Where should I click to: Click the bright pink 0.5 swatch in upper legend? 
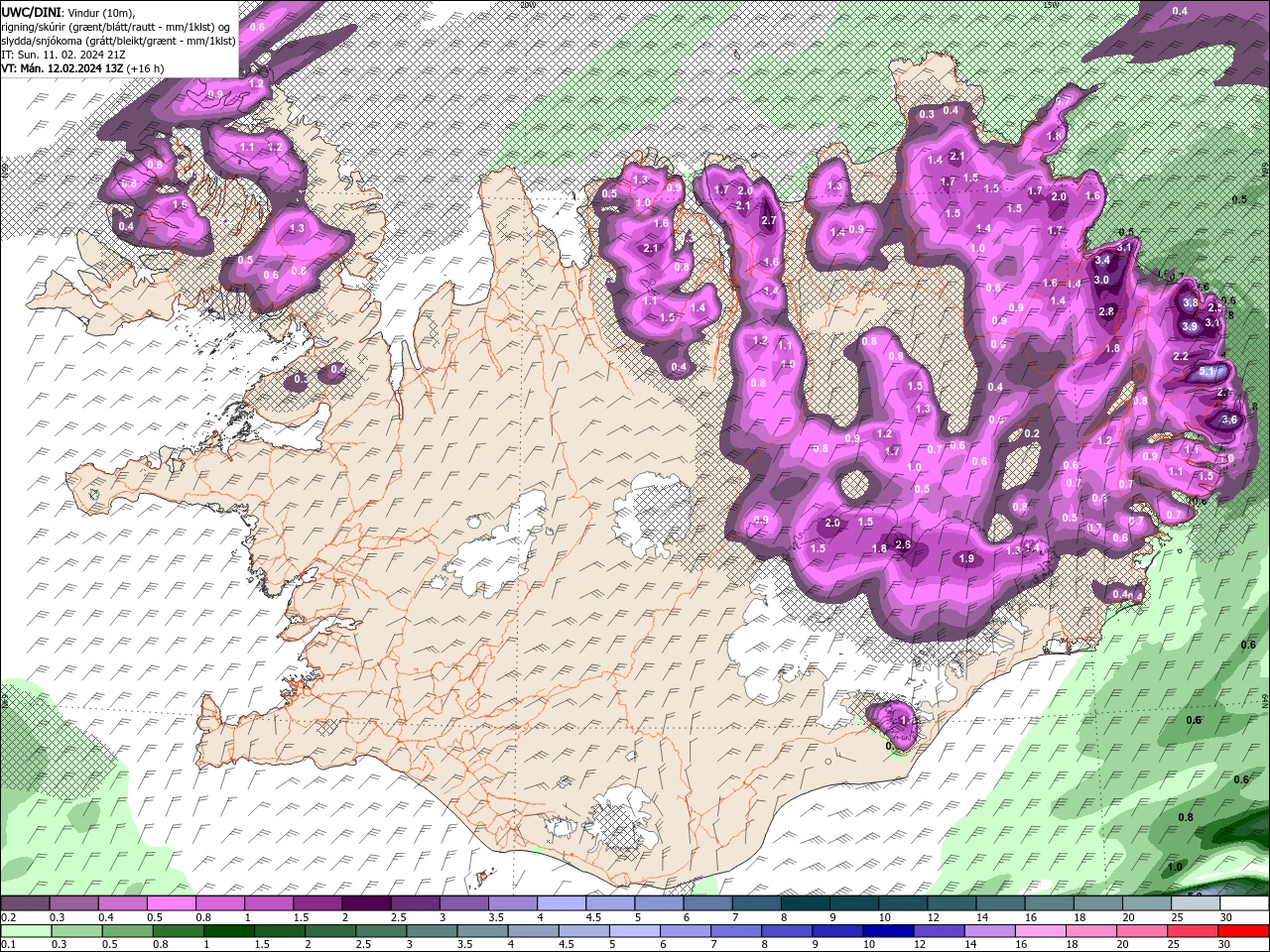[171, 902]
